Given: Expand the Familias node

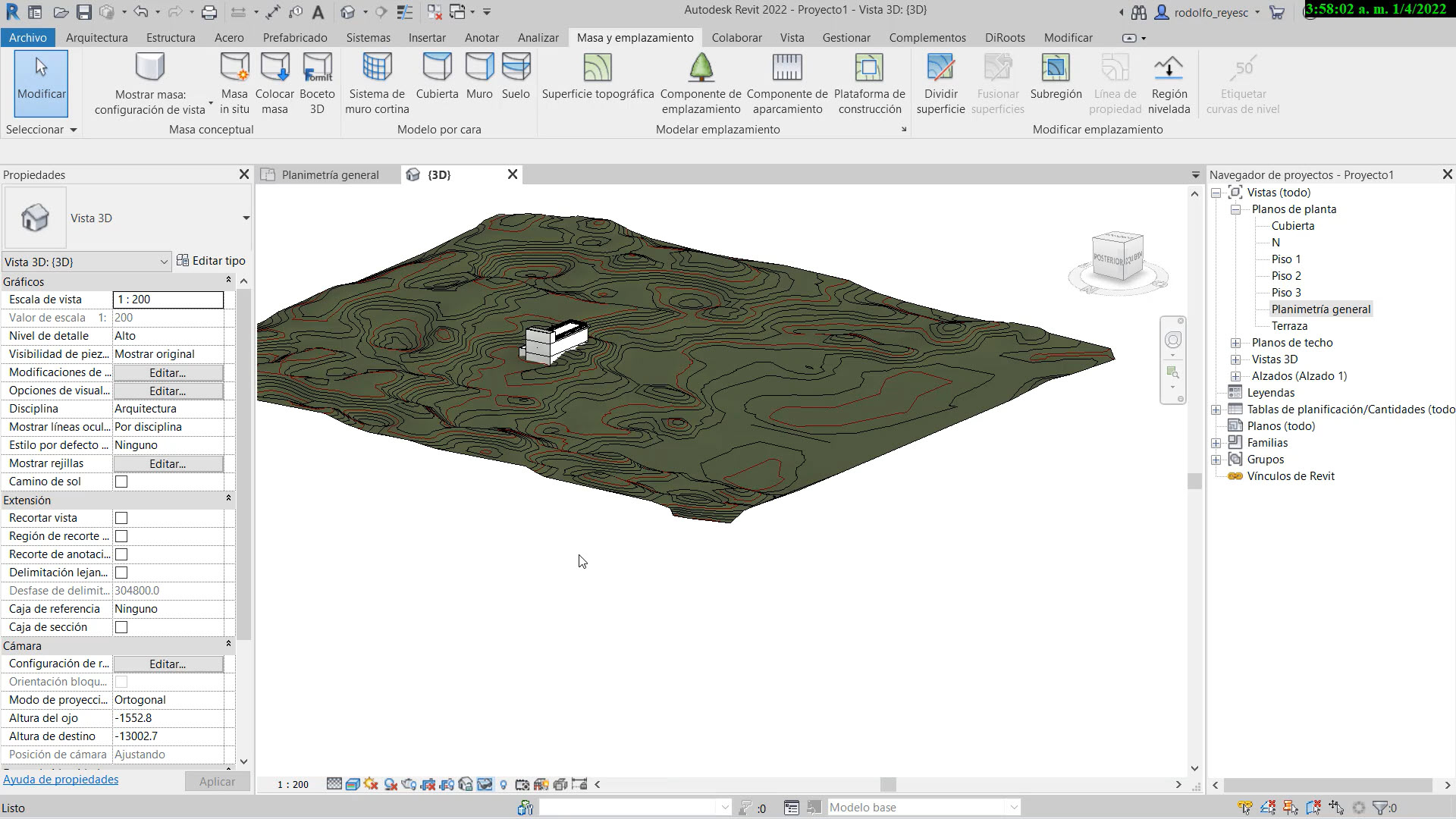Looking at the screenshot, I should click(x=1216, y=443).
